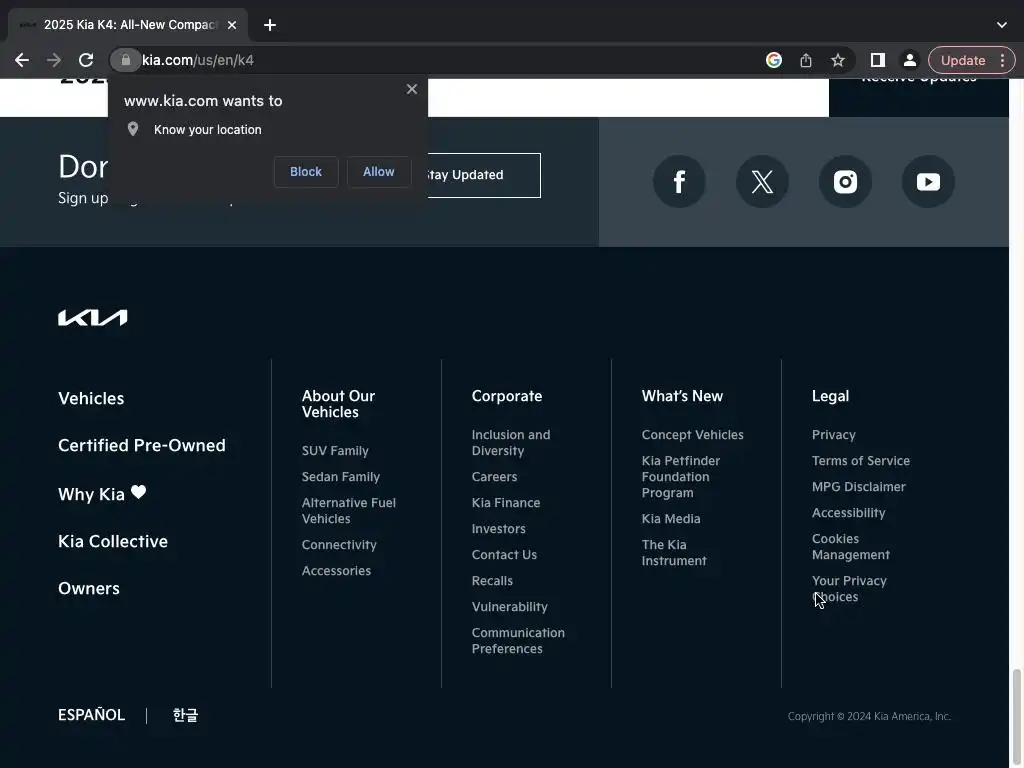Open Alternative Fuel Vehicles link
1024x768 pixels.
(x=349, y=511)
